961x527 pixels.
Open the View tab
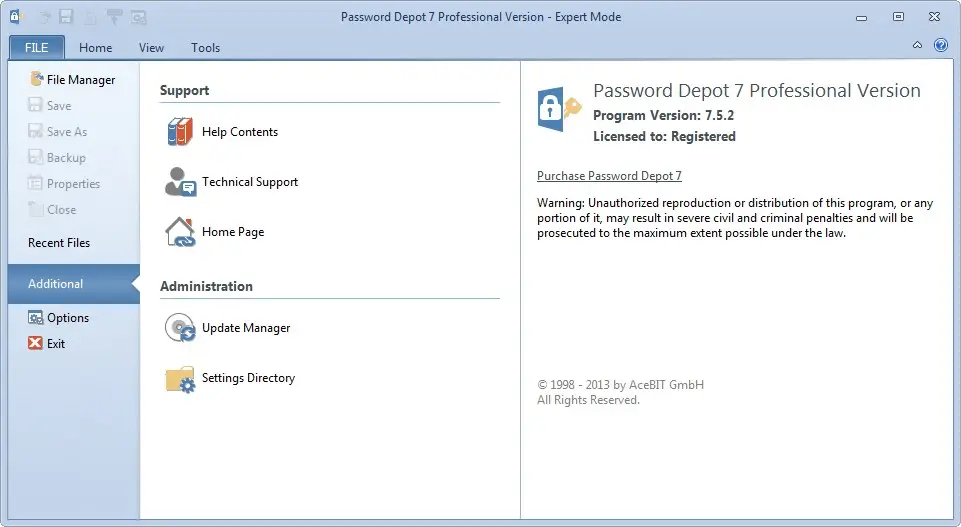point(151,48)
